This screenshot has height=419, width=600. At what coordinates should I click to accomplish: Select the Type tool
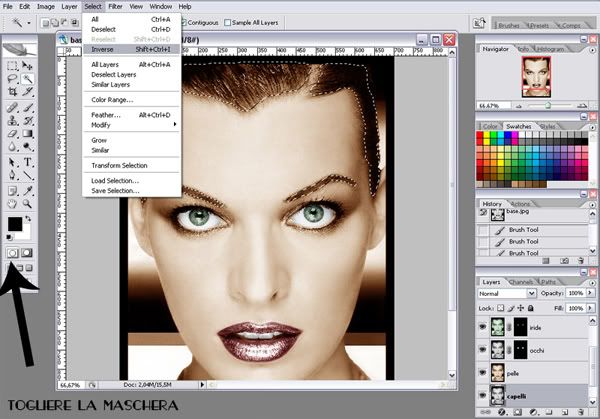click(x=28, y=162)
